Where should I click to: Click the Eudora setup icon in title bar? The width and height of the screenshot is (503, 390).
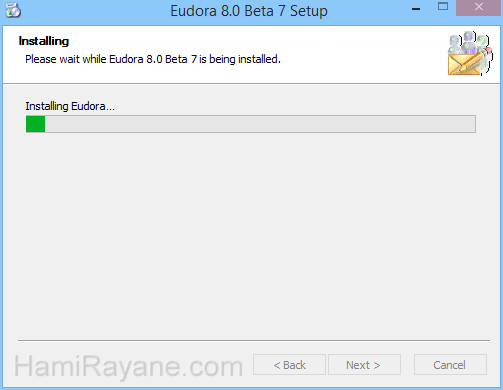click(x=13, y=10)
